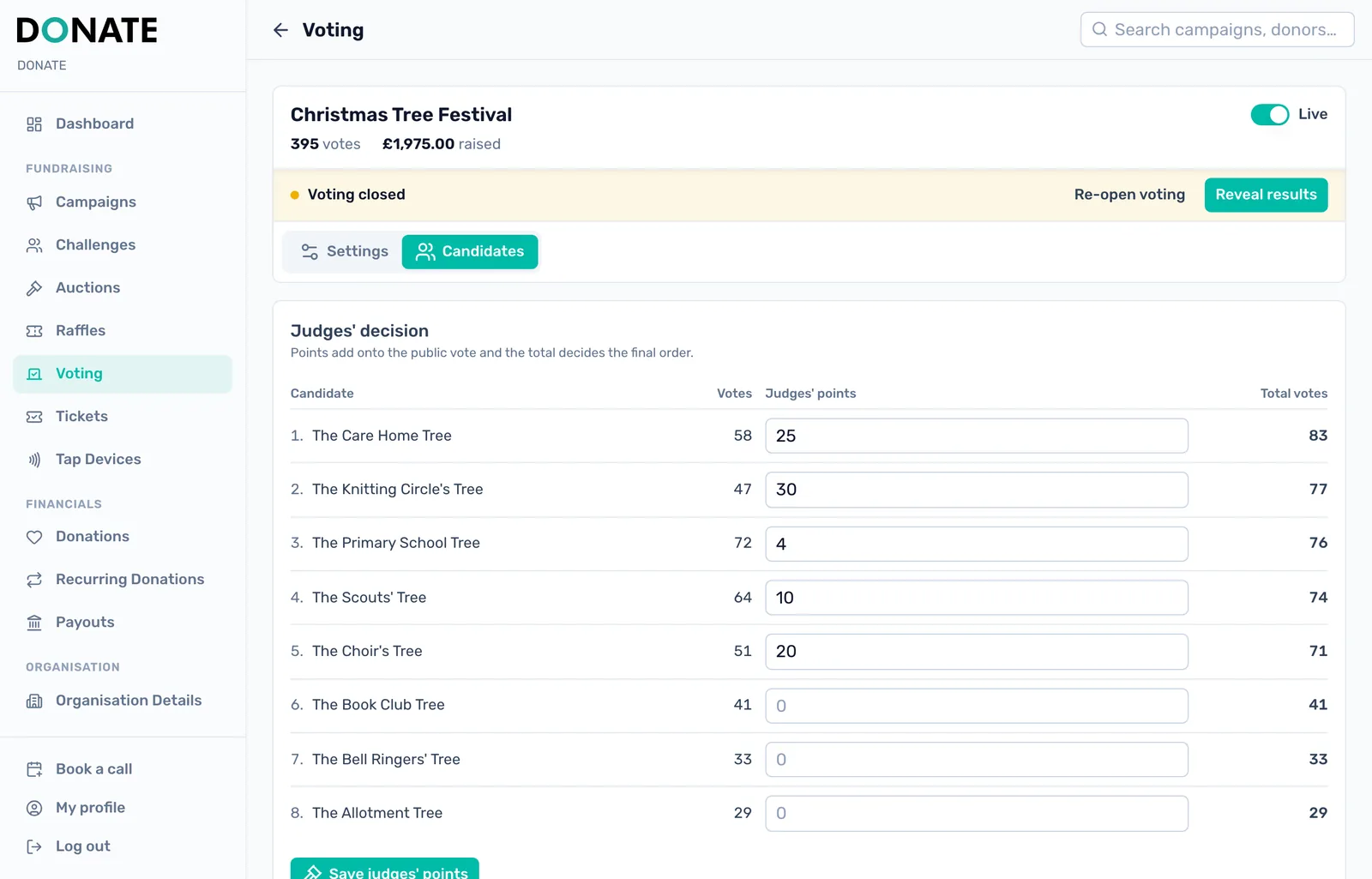Click judges' points field for The Bell Ringers' Tree
Screen dimensions: 1372x879
click(976, 760)
